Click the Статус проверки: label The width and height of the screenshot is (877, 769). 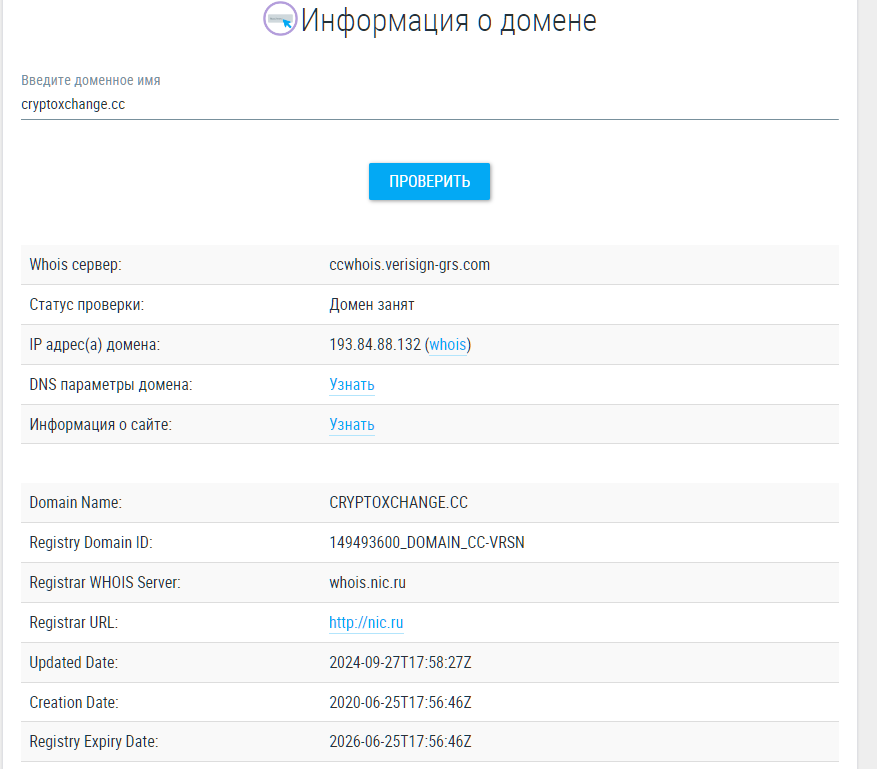coord(87,305)
